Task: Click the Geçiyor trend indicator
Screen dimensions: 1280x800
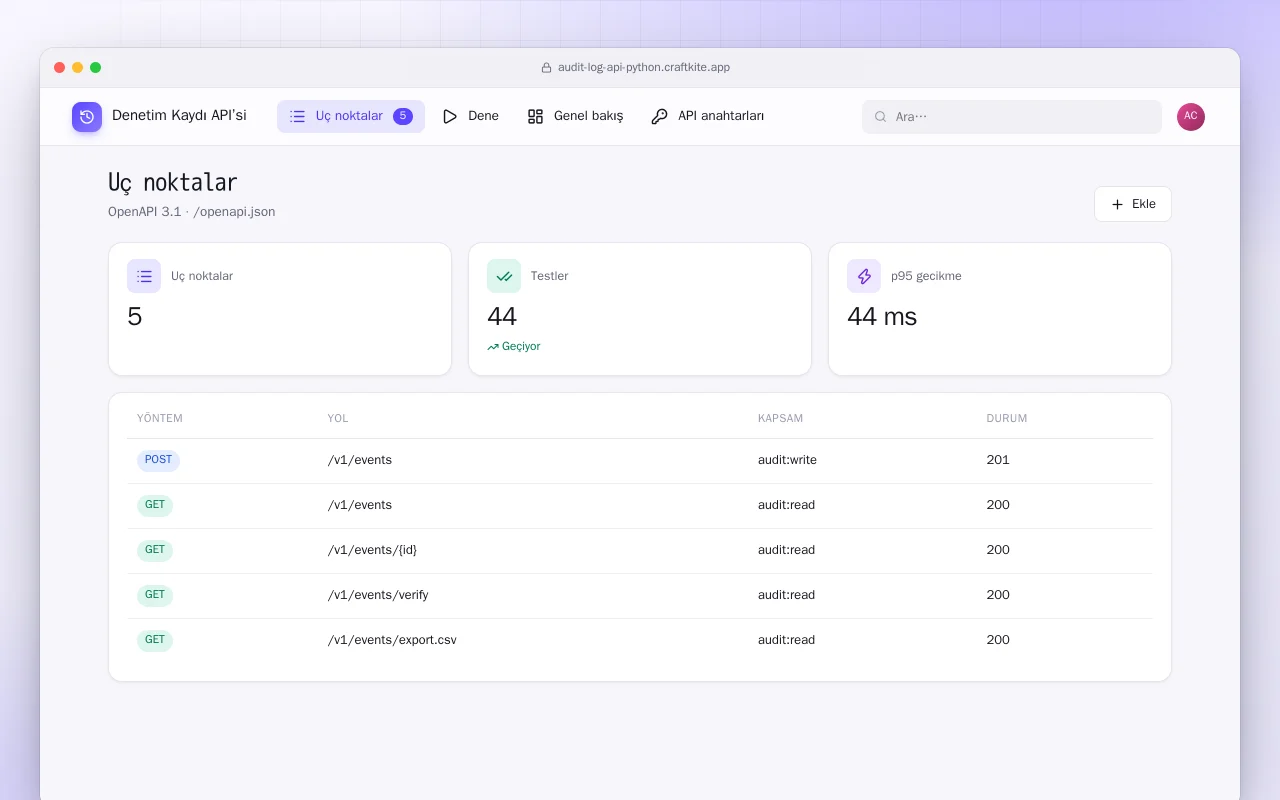Action: click(x=514, y=346)
